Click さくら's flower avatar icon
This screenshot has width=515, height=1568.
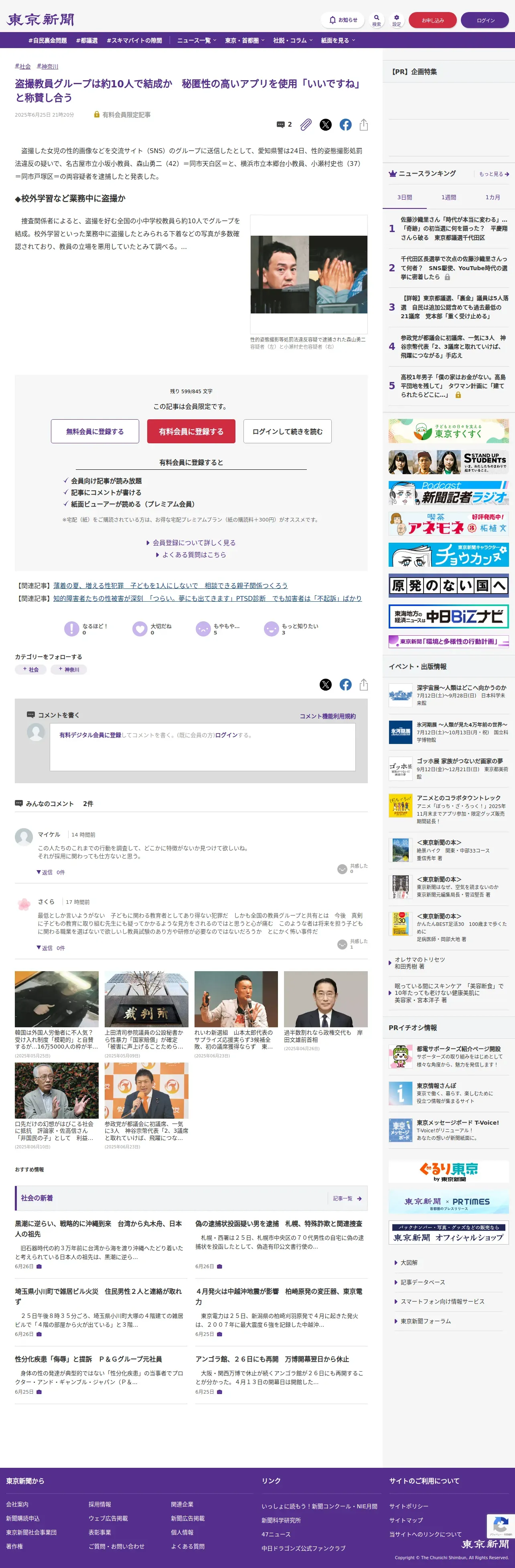pyautogui.click(x=24, y=904)
